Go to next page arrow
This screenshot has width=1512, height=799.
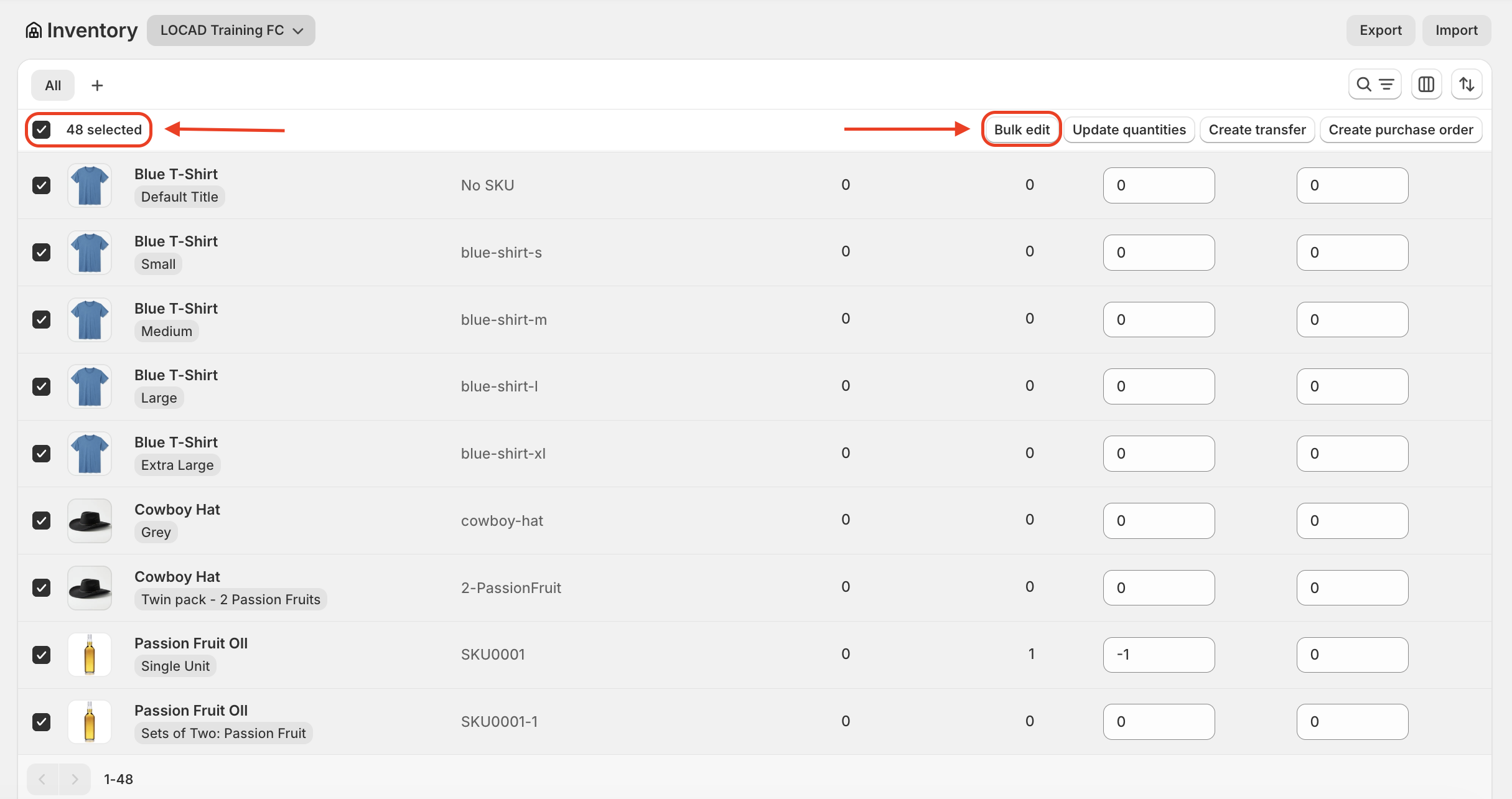coord(75,779)
